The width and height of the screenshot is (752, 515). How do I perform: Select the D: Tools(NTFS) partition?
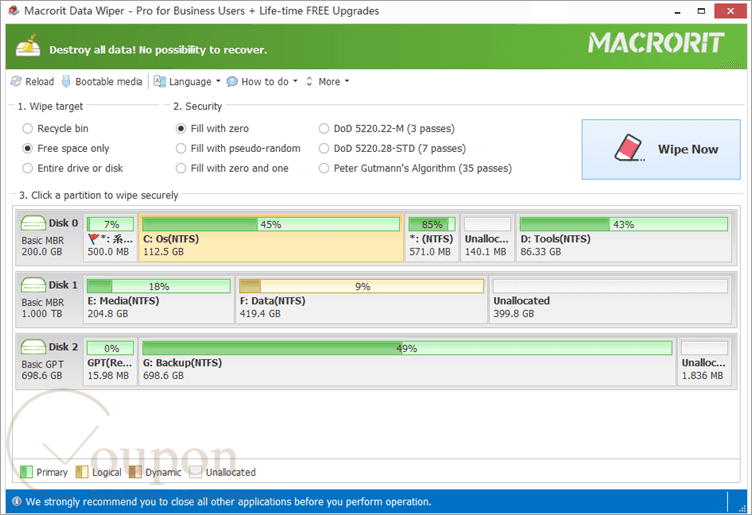pos(623,238)
